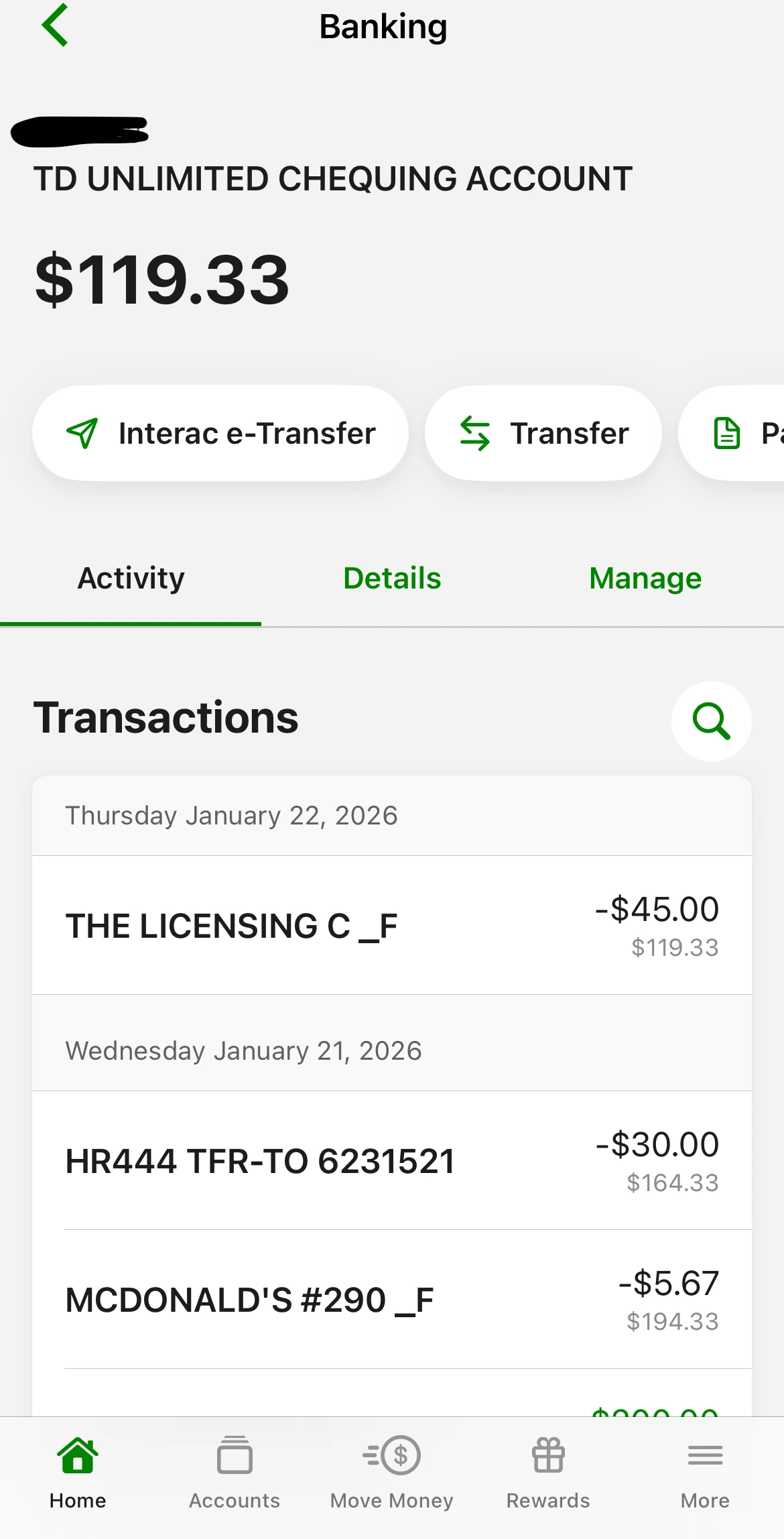Open Accounts from bottom navigation
The image size is (784, 1539).
(x=235, y=1456)
